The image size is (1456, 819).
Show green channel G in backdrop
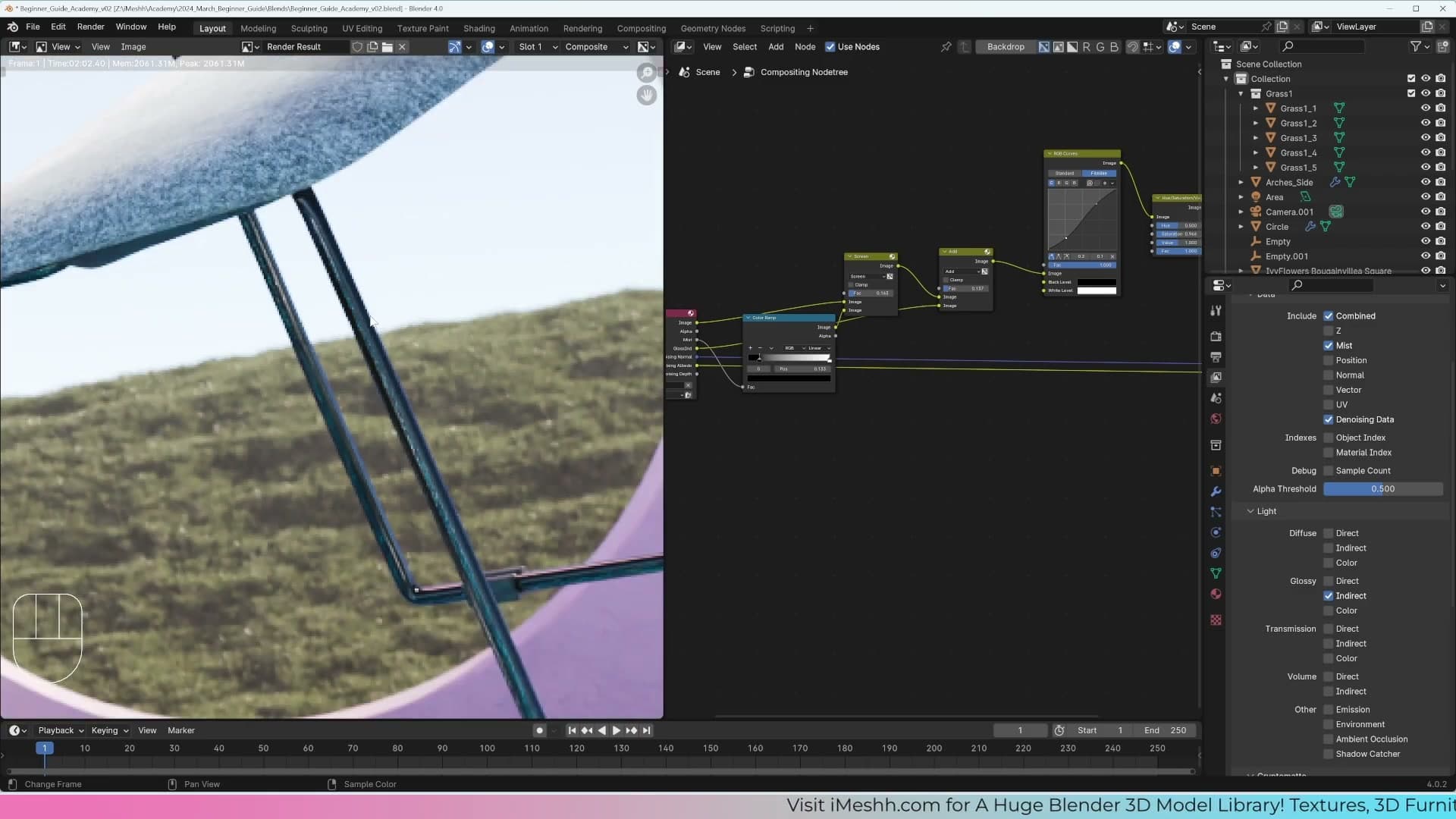tap(1100, 47)
